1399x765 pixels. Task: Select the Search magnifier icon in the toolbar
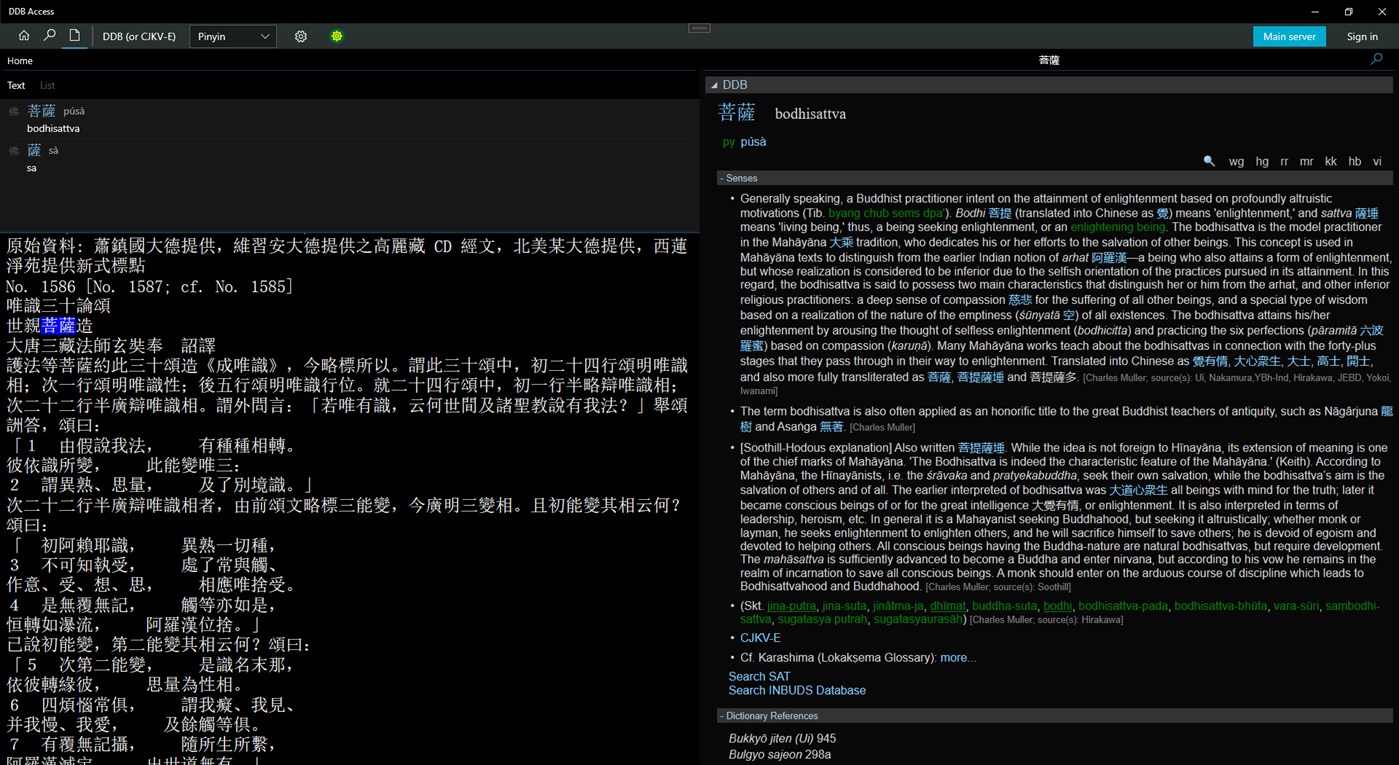[x=48, y=35]
